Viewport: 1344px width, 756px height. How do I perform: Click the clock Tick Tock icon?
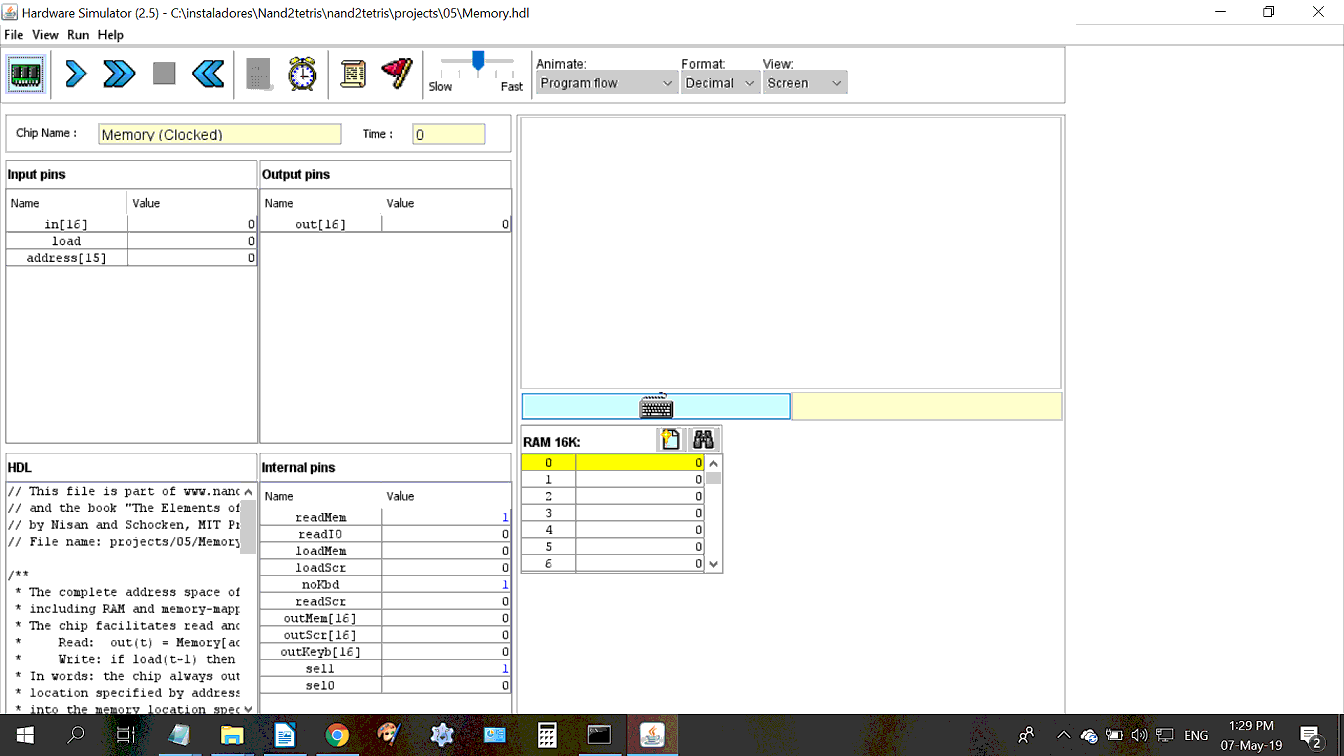click(x=302, y=74)
